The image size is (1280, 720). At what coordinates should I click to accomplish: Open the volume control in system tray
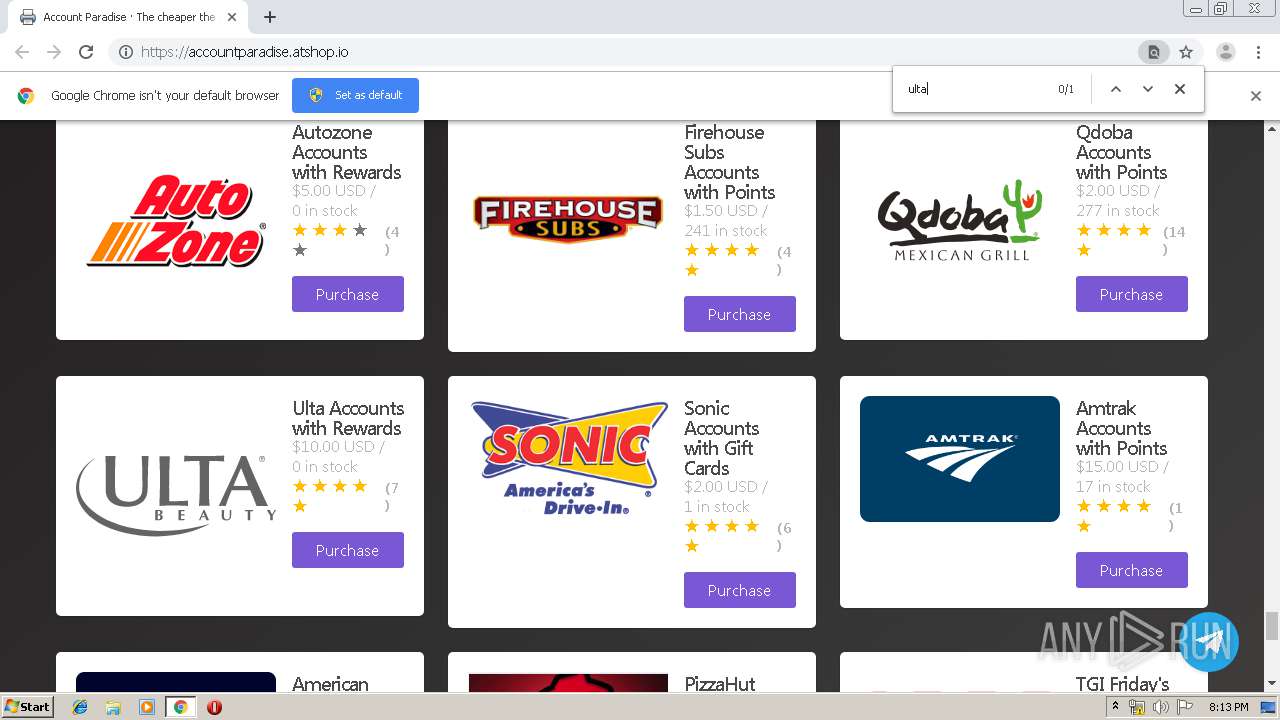(1160, 707)
